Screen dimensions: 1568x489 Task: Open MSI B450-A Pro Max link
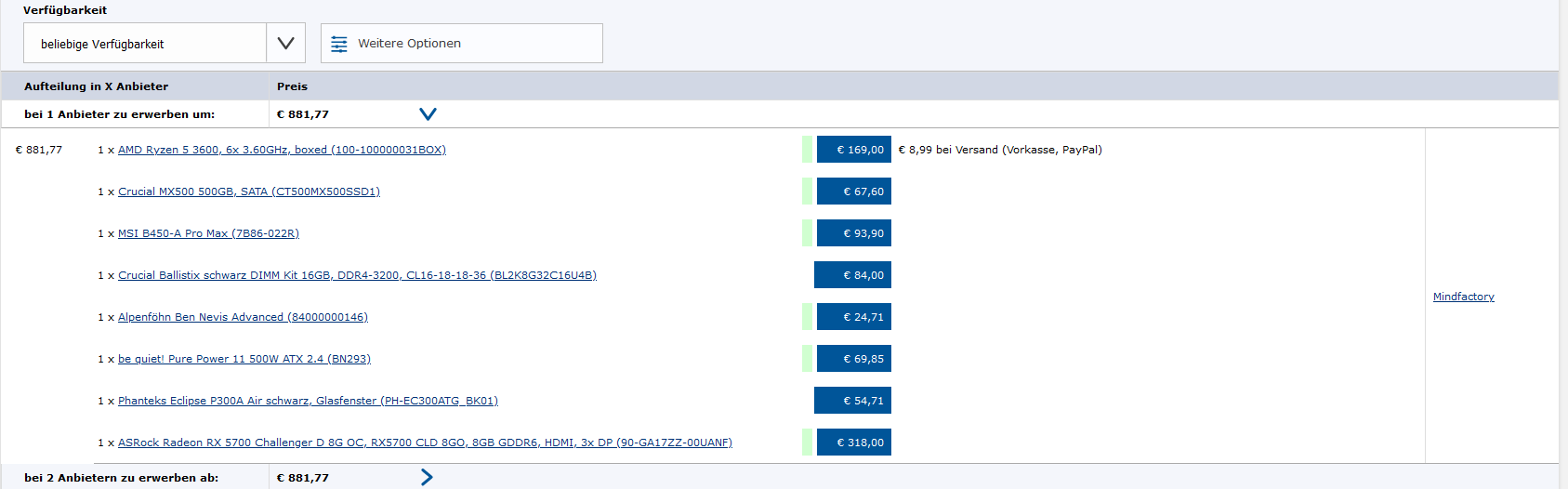208,233
